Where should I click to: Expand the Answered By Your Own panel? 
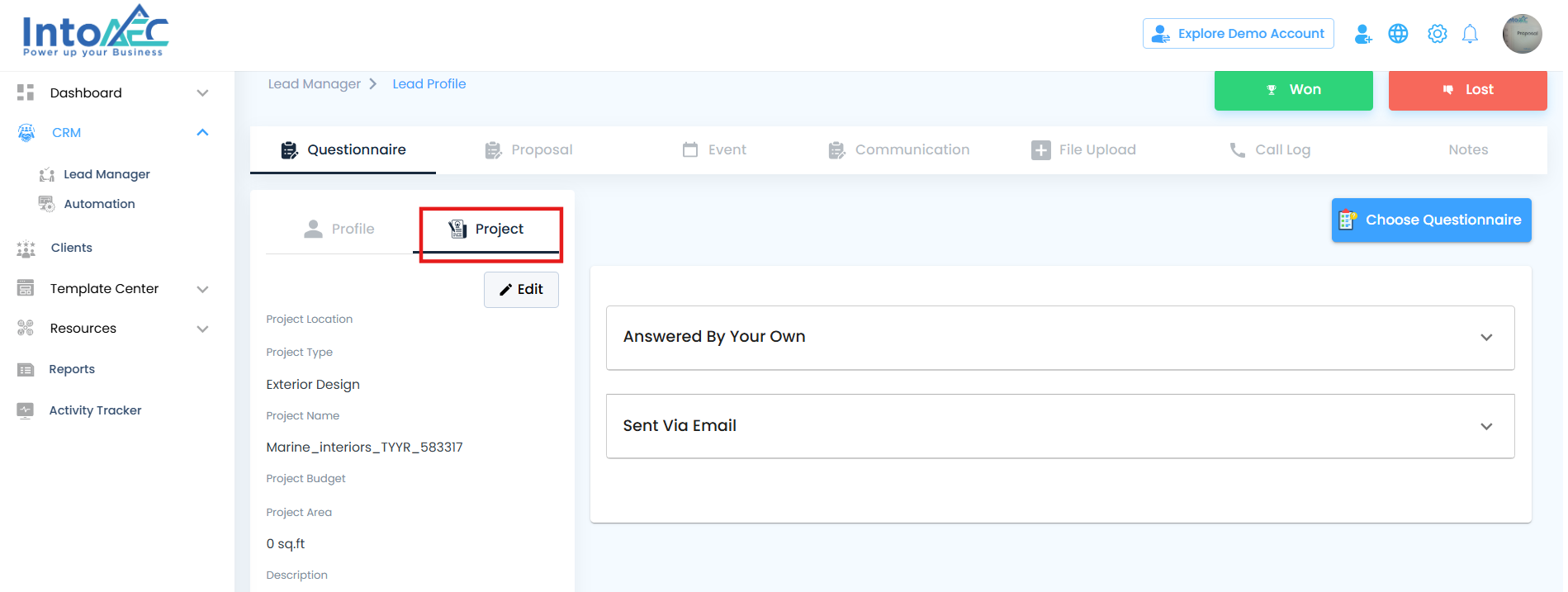1485,338
